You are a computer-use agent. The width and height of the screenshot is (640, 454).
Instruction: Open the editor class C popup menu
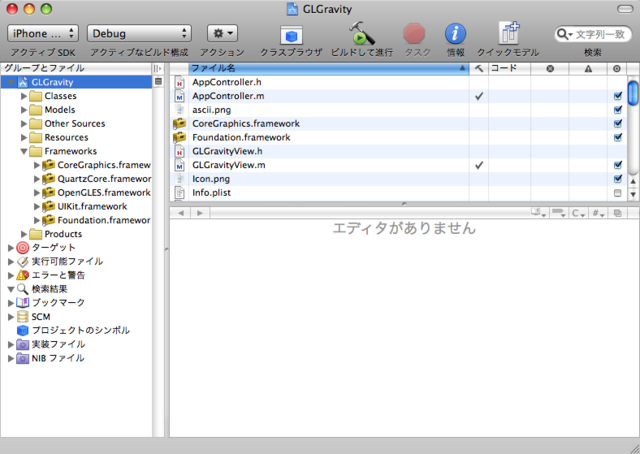point(578,213)
